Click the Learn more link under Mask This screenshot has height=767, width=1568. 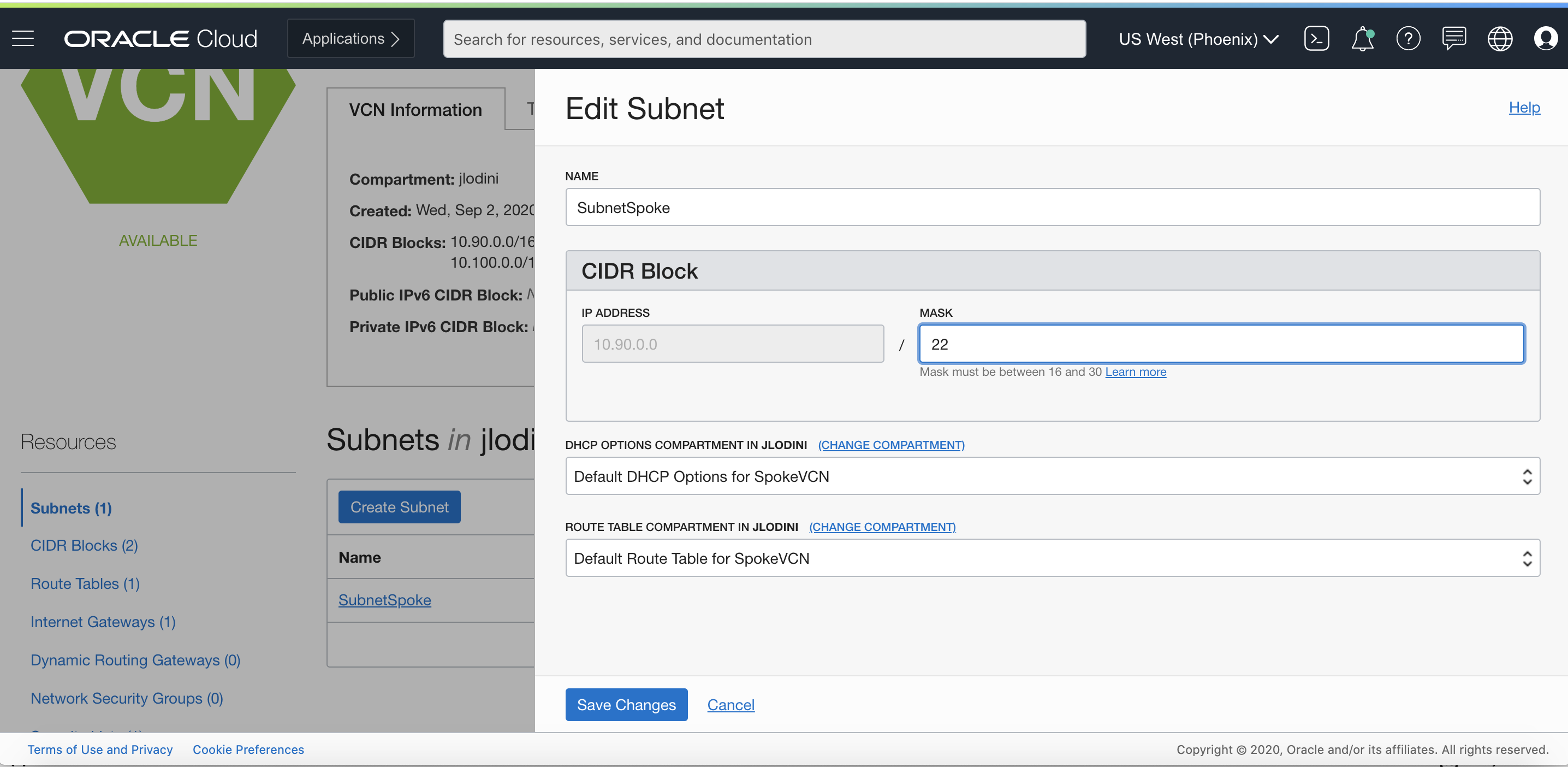click(x=1135, y=371)
